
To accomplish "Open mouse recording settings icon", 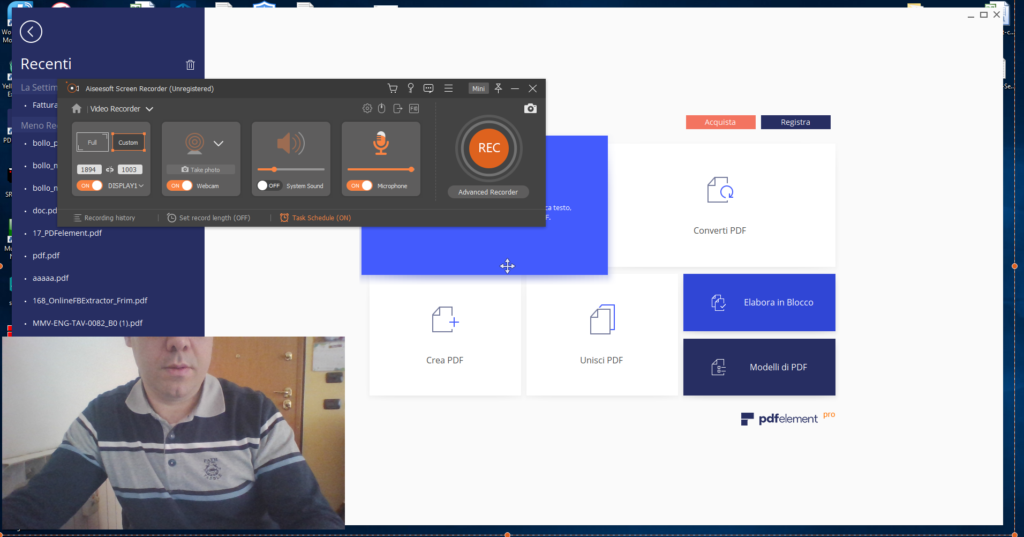I will (x=382, y=108).
